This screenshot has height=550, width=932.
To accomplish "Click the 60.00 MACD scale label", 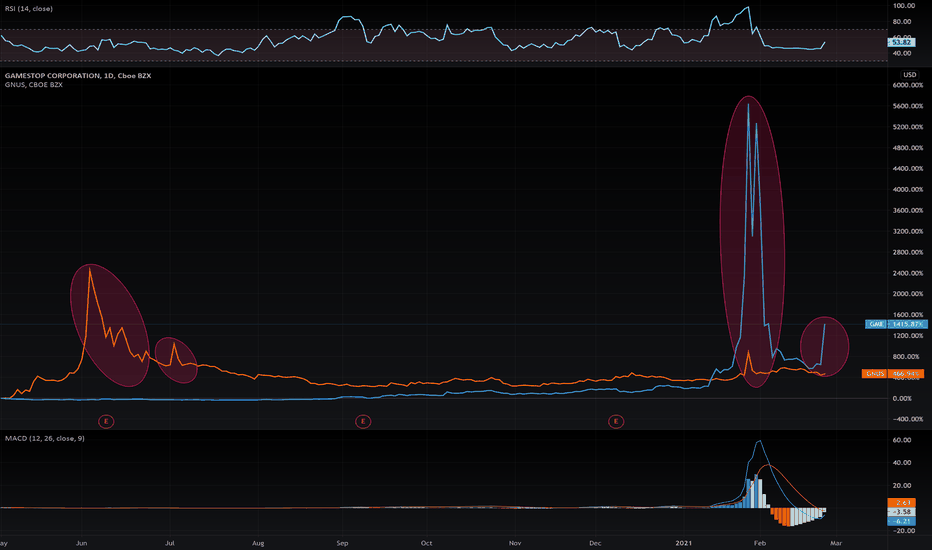I will [x=902, y=440].
